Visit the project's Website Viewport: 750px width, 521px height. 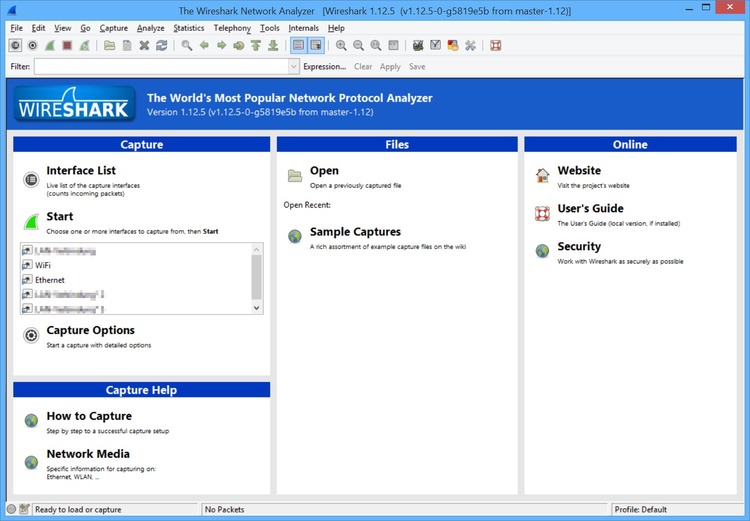click(x=579, y=170)
